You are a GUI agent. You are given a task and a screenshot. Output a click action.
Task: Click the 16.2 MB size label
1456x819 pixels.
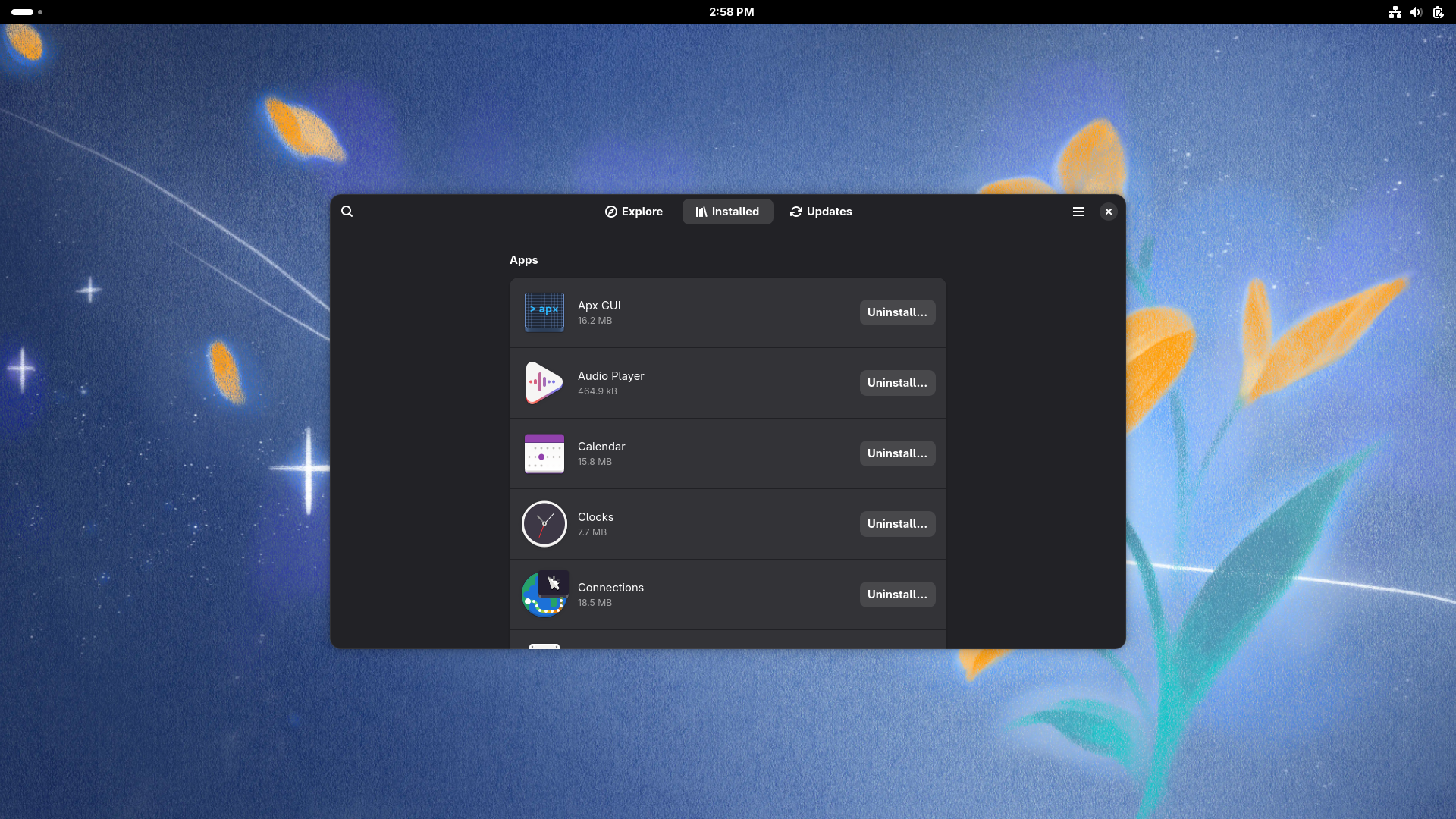tap(595, 321)
